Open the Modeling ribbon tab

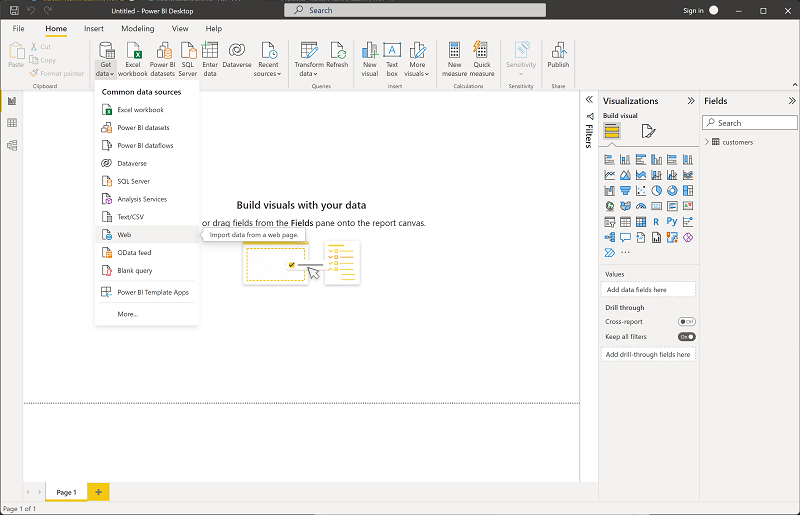tap(138, 29)
